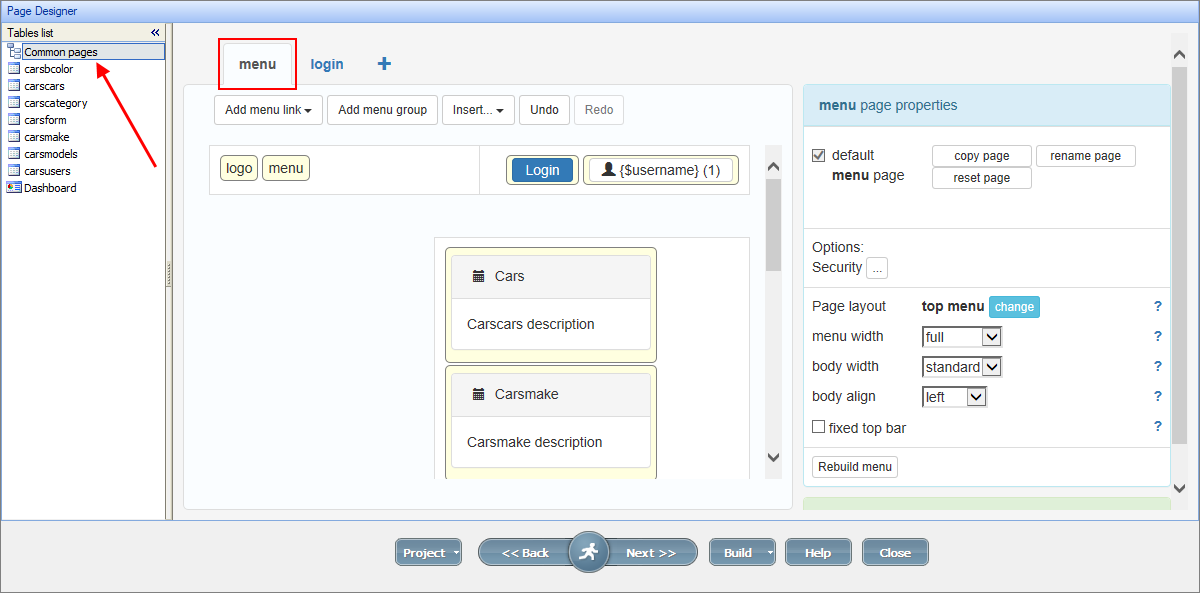The height and width of the screenshot is (593, 1200).
Task: Select the carsusers table icon
Action: point(14,170)
